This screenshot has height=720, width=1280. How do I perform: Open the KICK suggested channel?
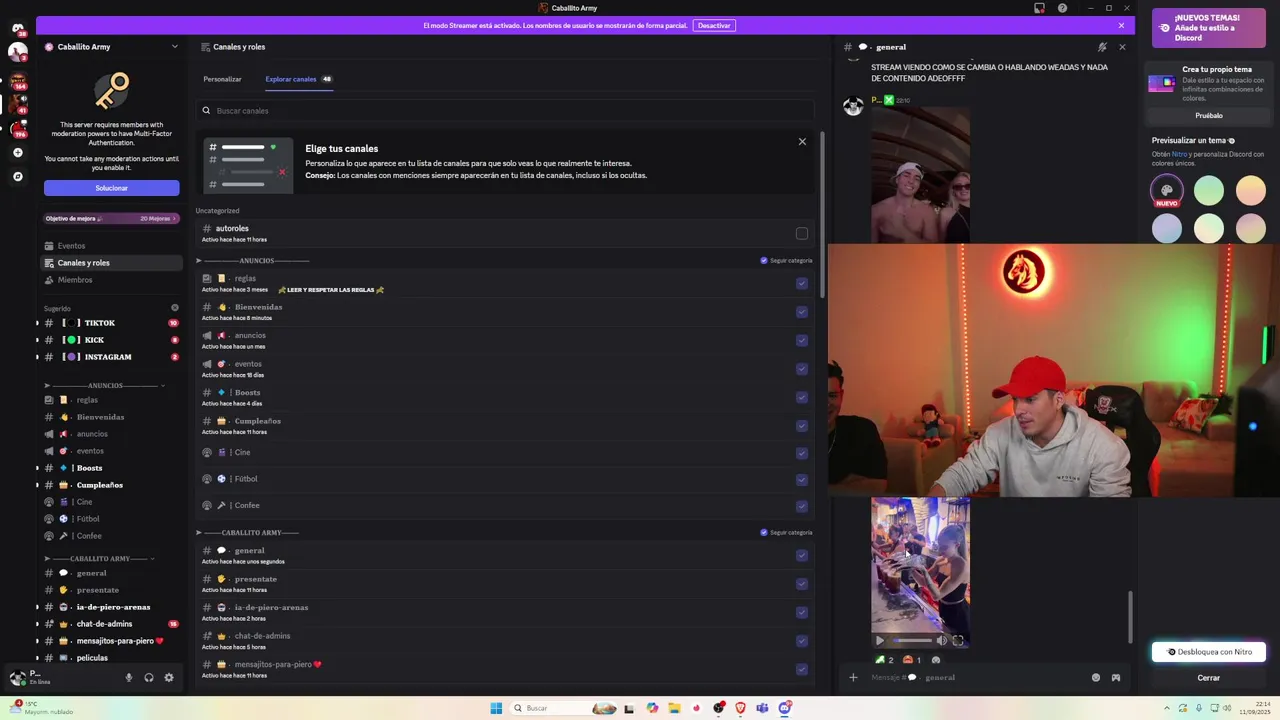pos(111,340)
